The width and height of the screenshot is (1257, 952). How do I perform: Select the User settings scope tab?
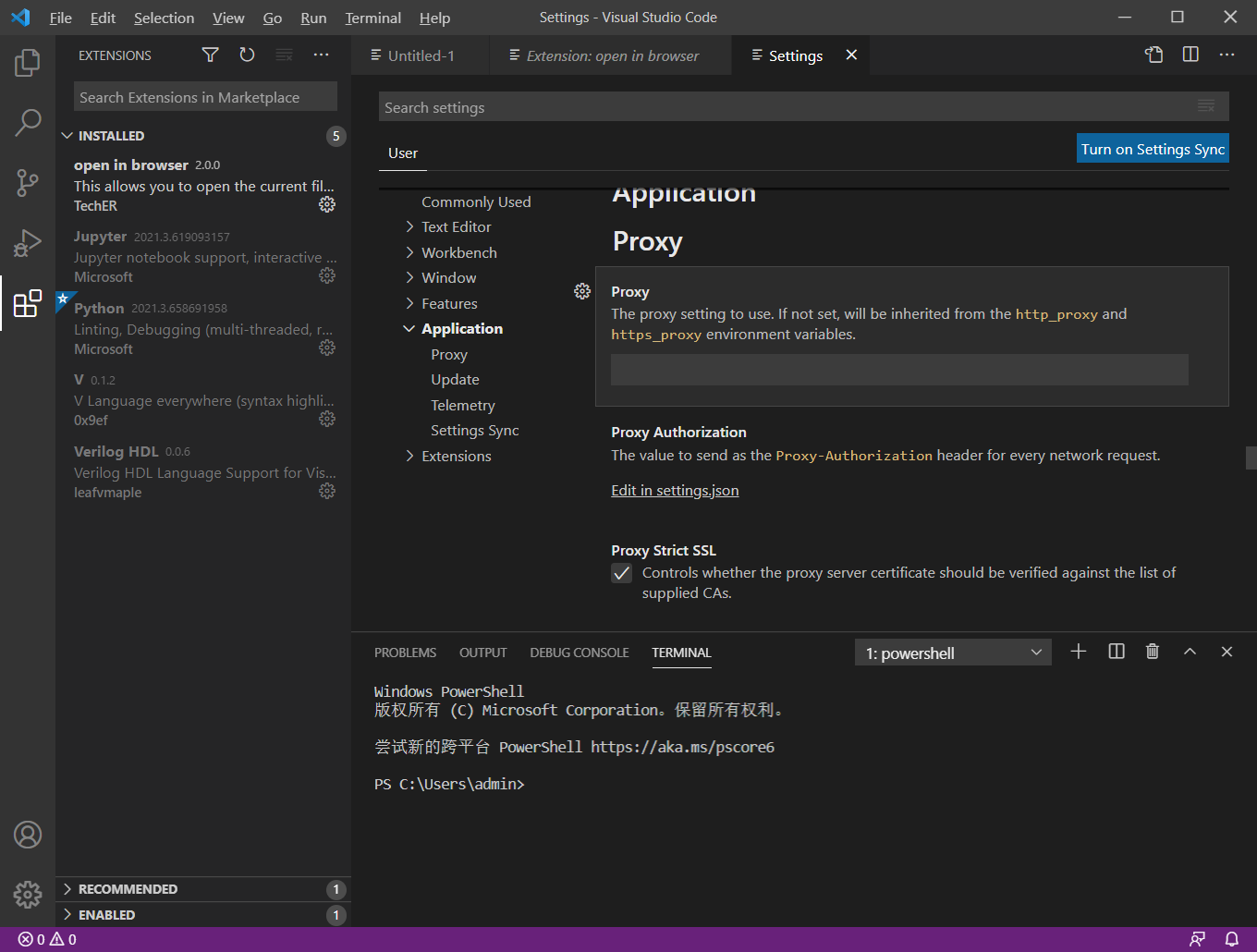click(x=403, y=153)
